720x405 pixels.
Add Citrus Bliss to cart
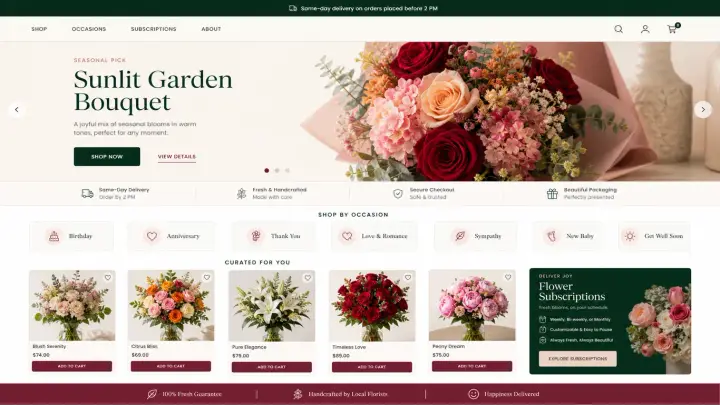click(171, 366)
